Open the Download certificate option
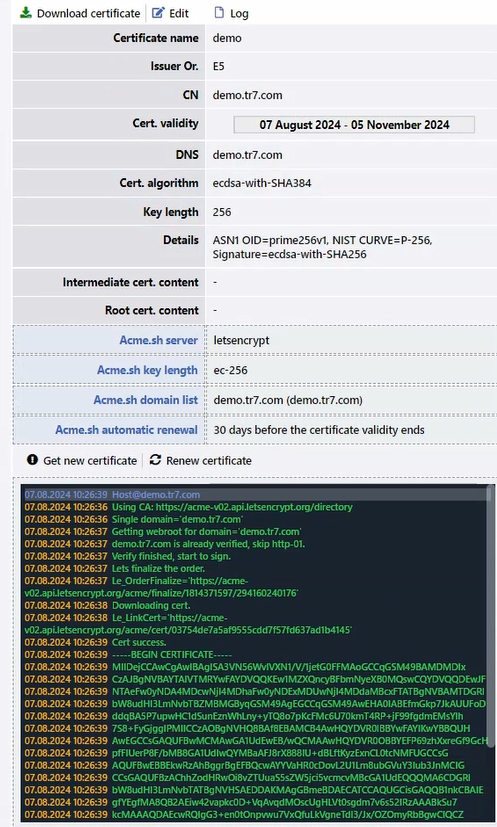 pos(80,13)
